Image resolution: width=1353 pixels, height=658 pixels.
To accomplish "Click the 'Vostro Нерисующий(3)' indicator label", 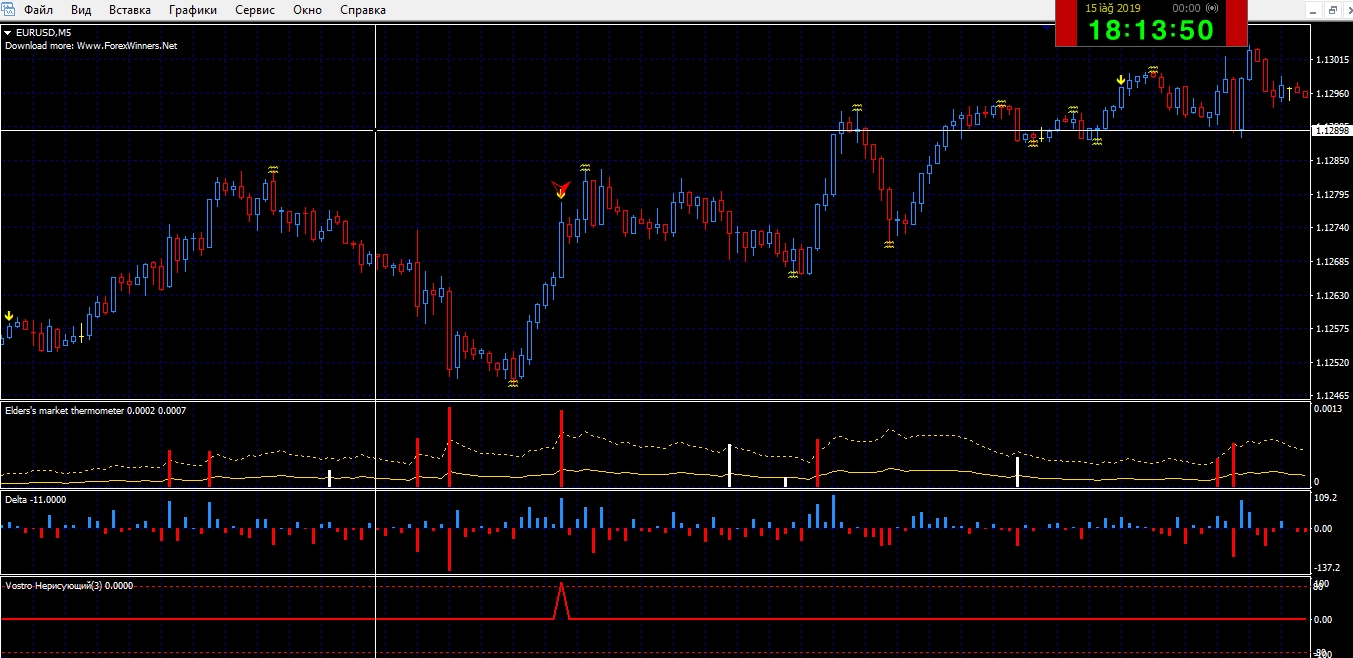I will click(x=54, y=587).
